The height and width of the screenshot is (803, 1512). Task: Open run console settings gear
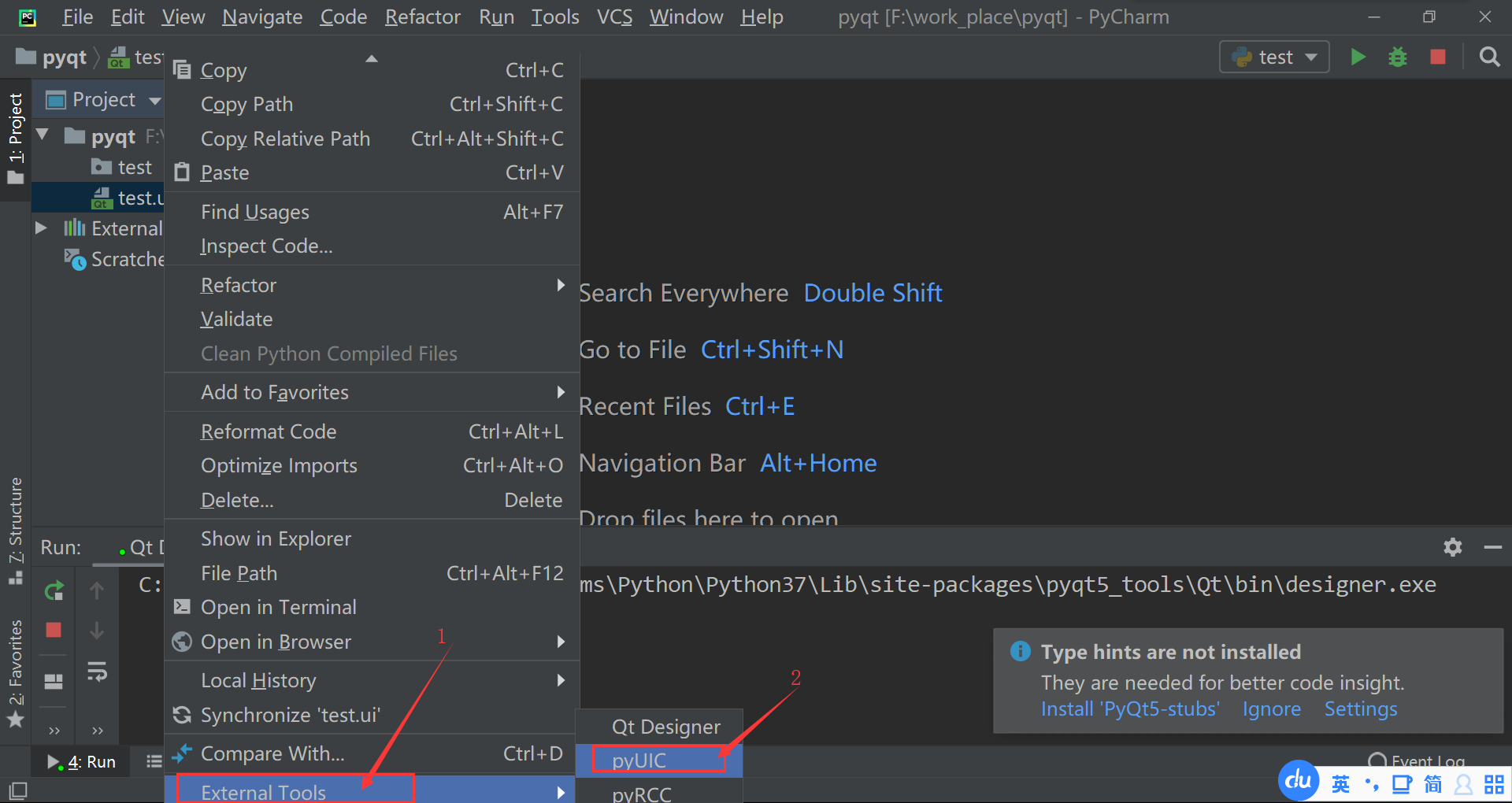(x=1453, y=547)
